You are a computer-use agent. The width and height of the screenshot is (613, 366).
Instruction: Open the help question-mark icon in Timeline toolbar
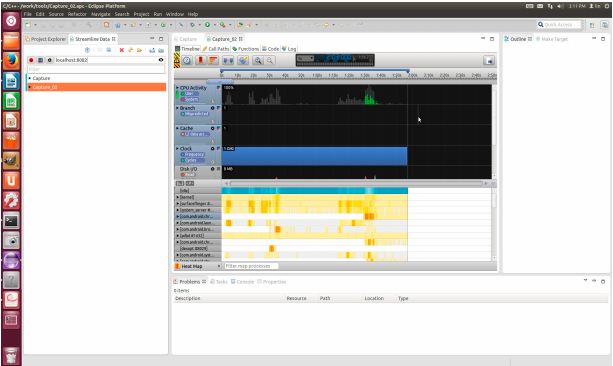pyautogui.click(x=187, y=60)
